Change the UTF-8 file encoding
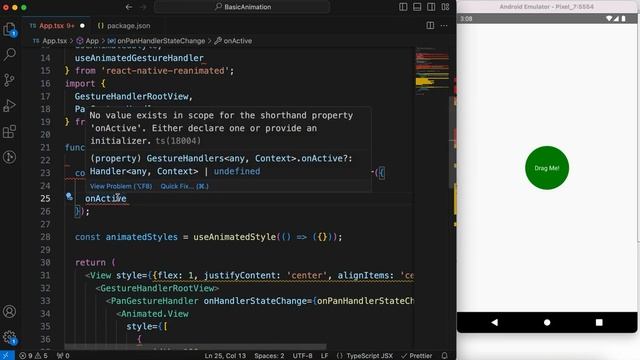 pos(302,356)
